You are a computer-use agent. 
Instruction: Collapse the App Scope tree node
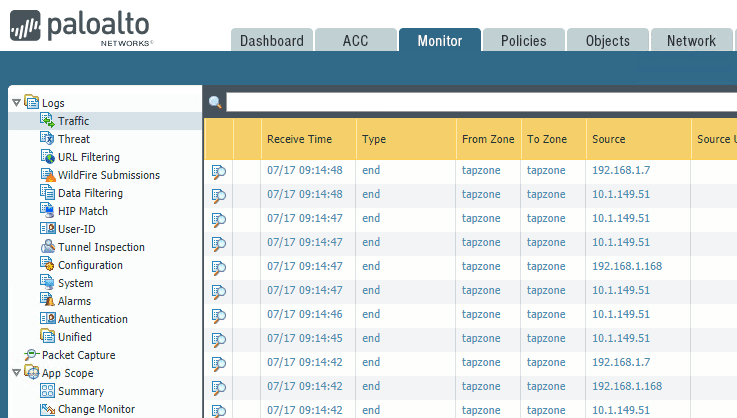tap(16, 372)
